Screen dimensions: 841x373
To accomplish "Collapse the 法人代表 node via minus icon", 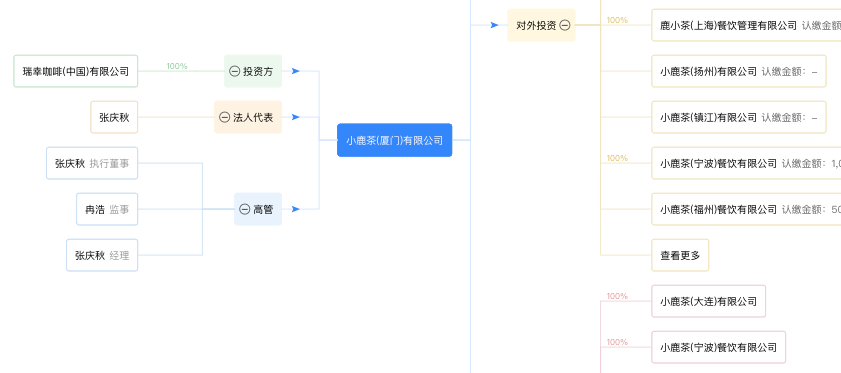I will (224, 117).
